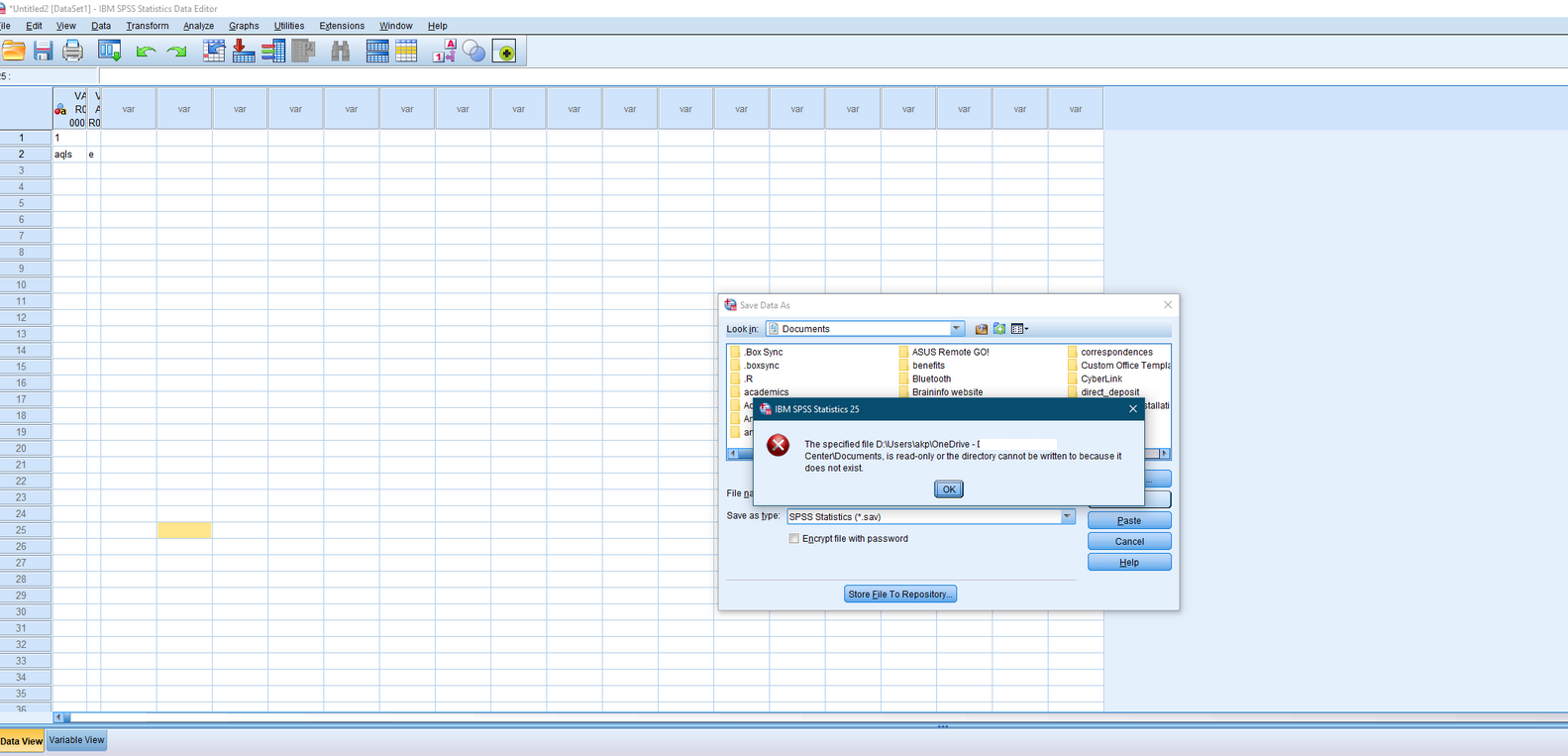The image size is (1568, 756).
Task: Select the Select Cases toolbar icon
Action: 406,52
